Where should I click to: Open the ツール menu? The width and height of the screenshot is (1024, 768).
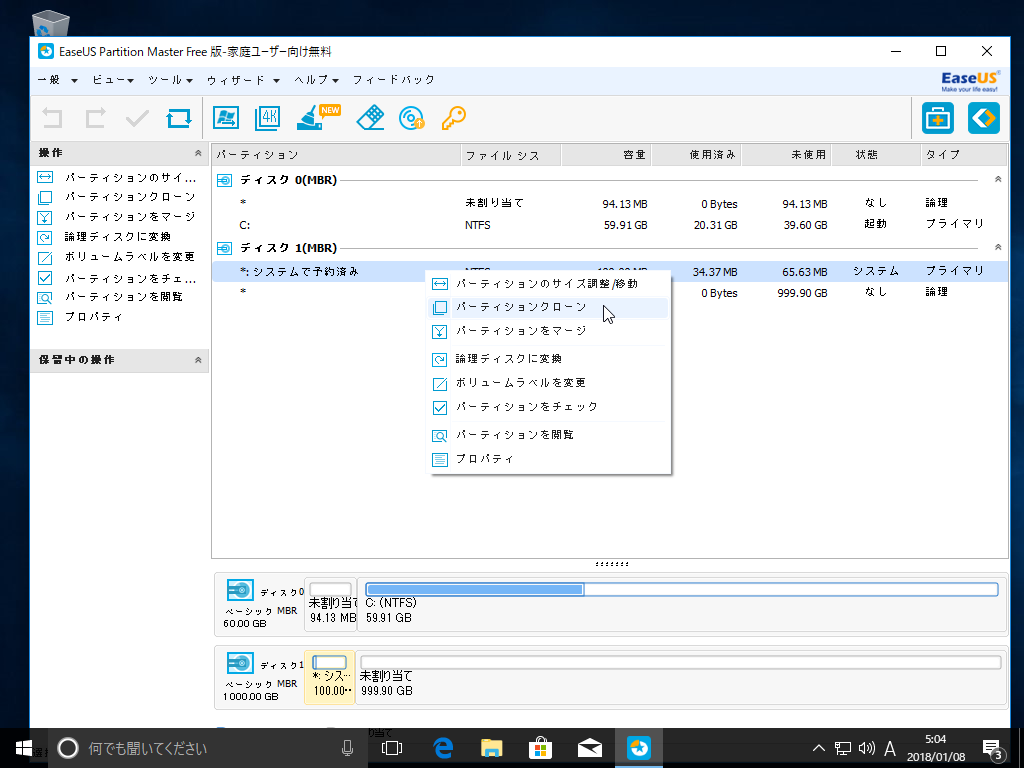(x=170, y=80)
